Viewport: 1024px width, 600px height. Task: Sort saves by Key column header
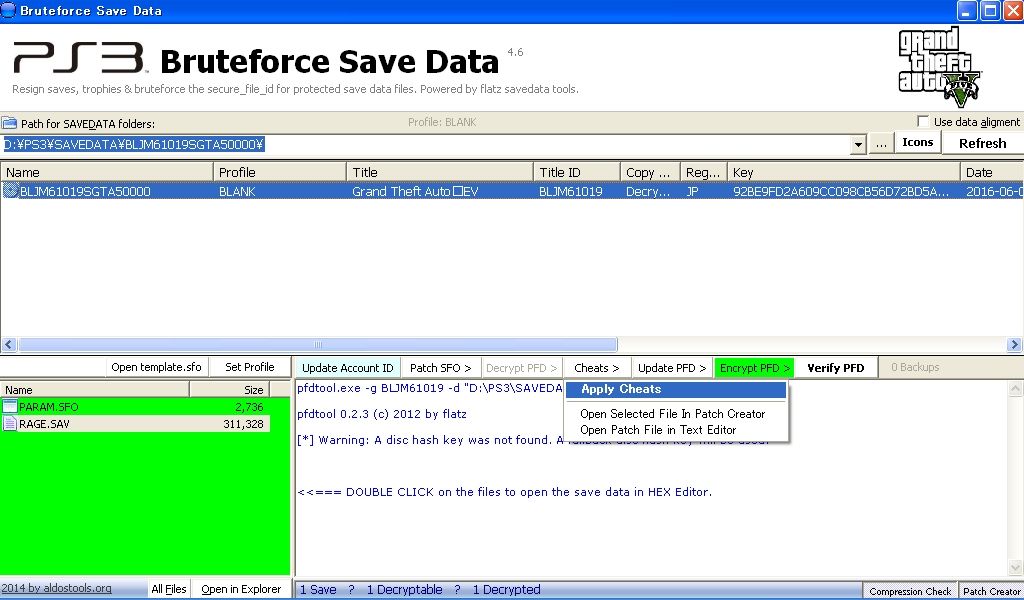click(843, 172)
